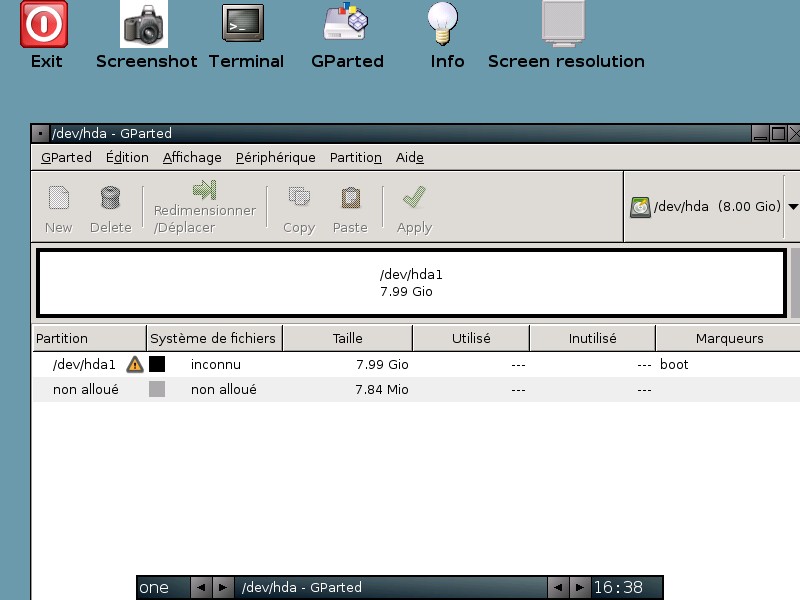Sort by the Utilisé column header
800x600 pixels.
pos(471,338)
